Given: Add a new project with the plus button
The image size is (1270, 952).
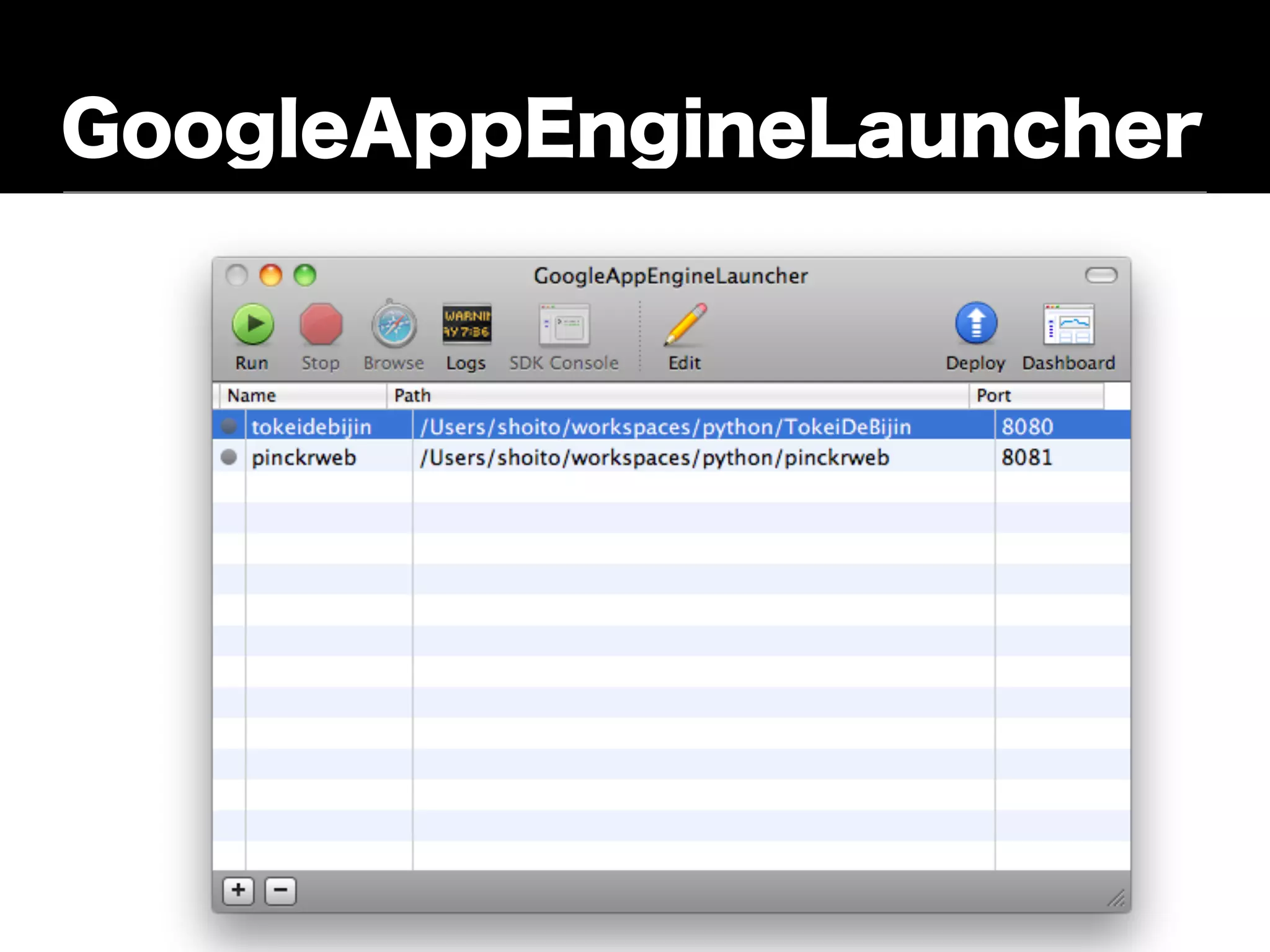Looking at the screenshot, I should (x=238, y=891).
